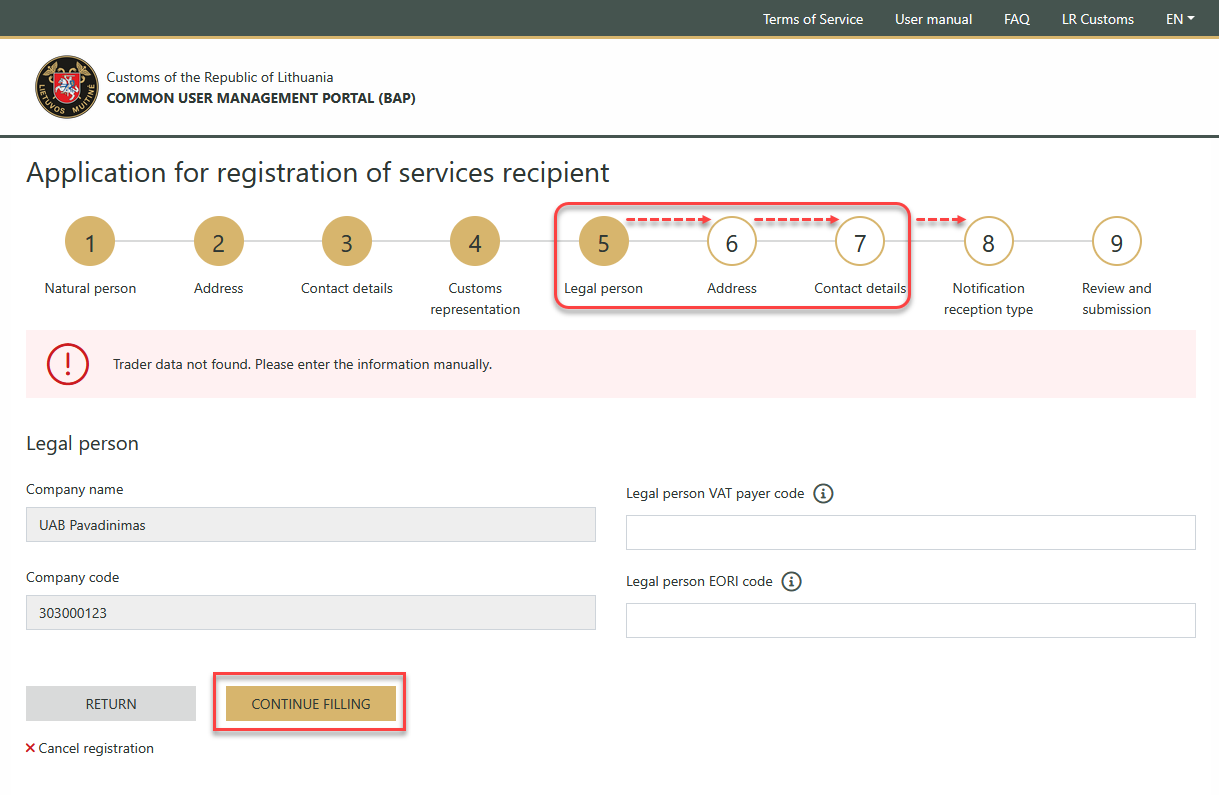This screenshot has width=1219, height=795.
Task: Go to step 2 Address circle
Action: (218, 242)
